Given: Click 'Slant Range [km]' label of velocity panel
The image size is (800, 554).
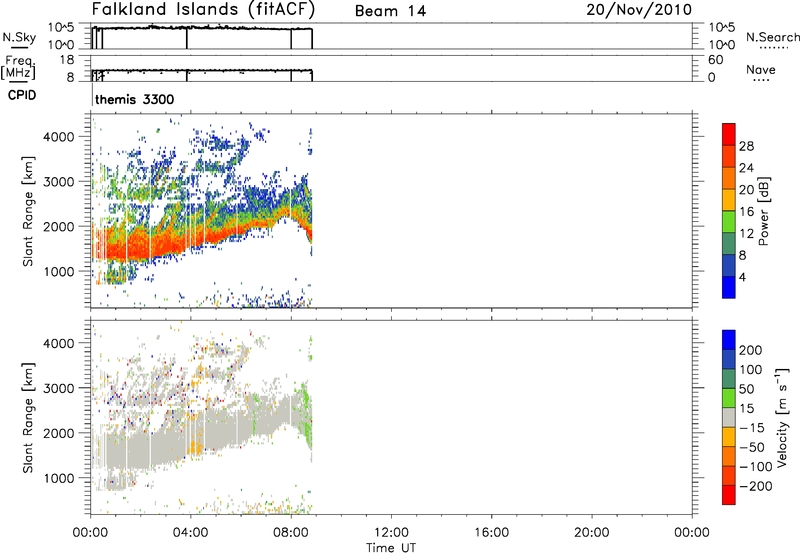Looking at the screenshot, I should (x=28, y=417).
